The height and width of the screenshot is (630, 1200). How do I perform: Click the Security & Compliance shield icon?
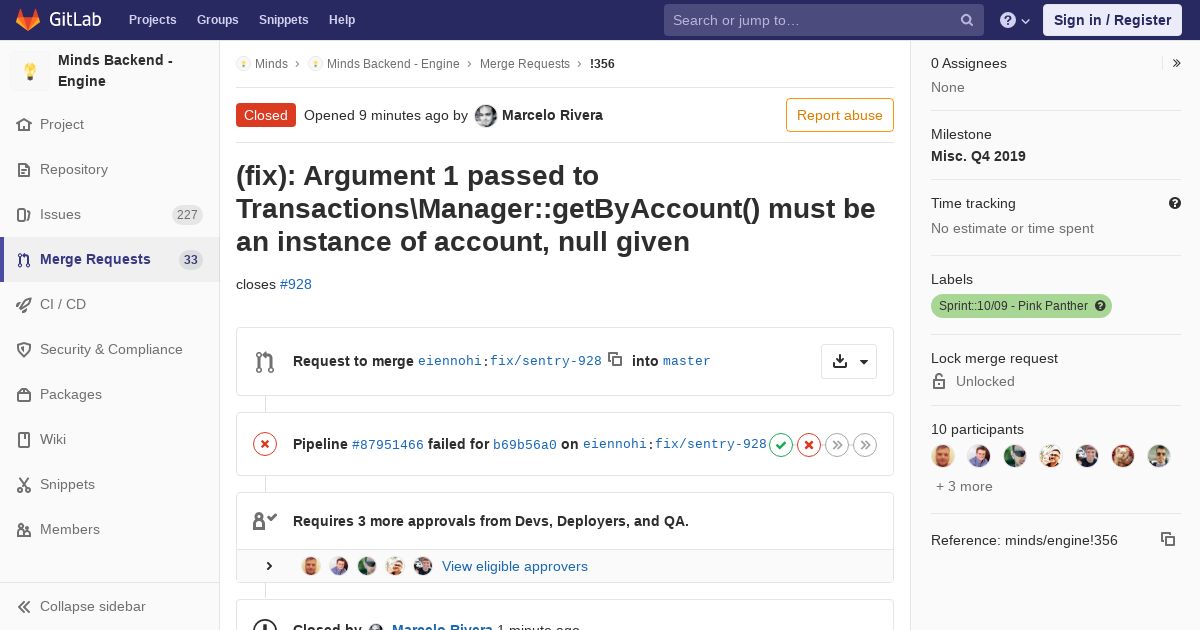(24, 350)
